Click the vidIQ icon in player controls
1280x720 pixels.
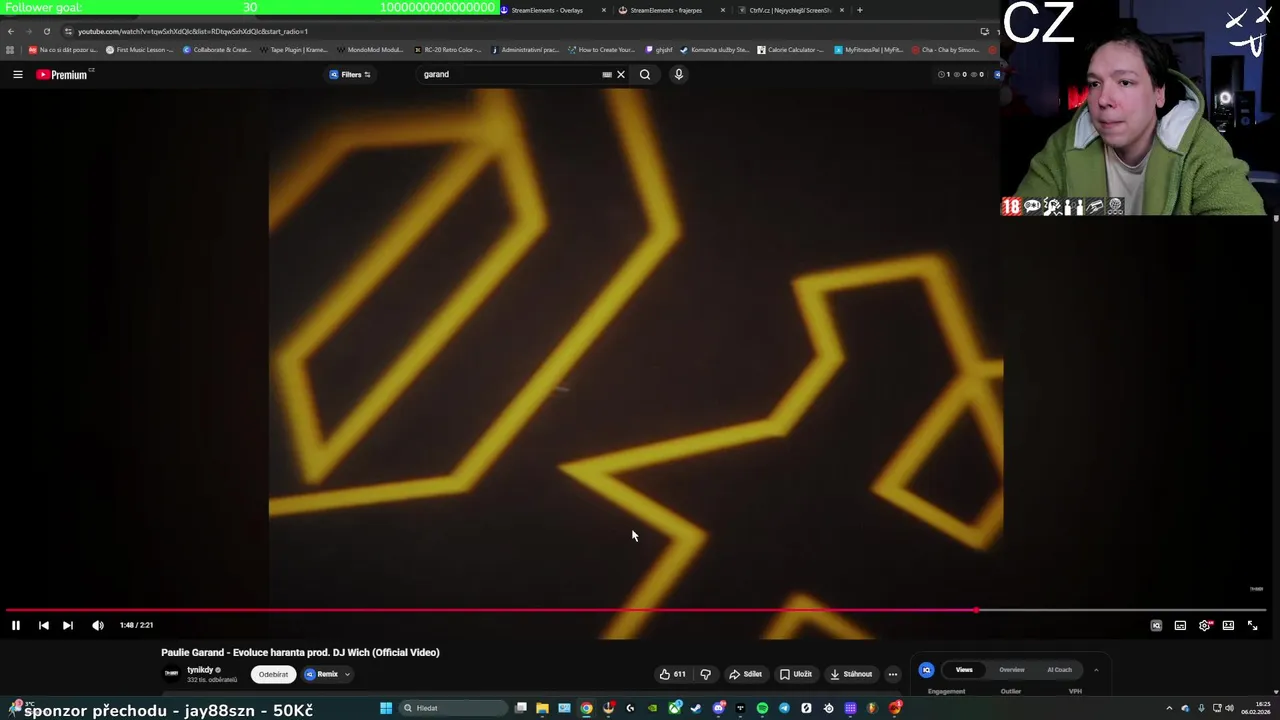(1156, 625)
